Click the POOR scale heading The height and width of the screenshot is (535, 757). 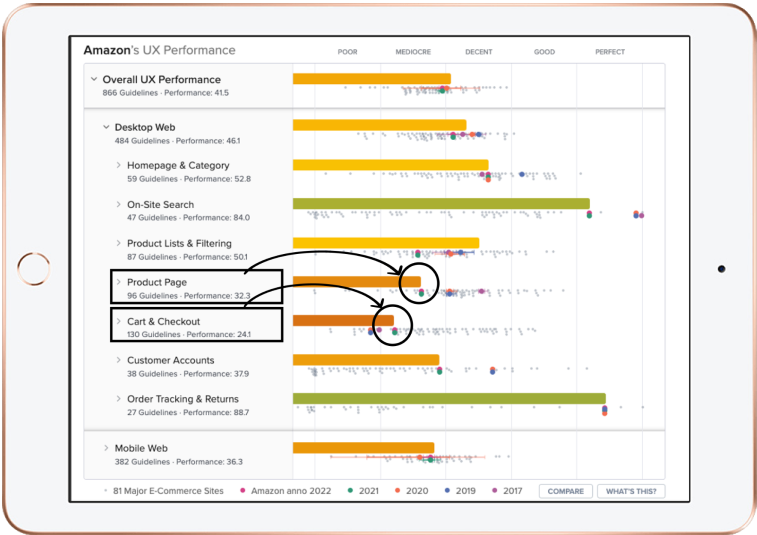click(x=348, y=52)
